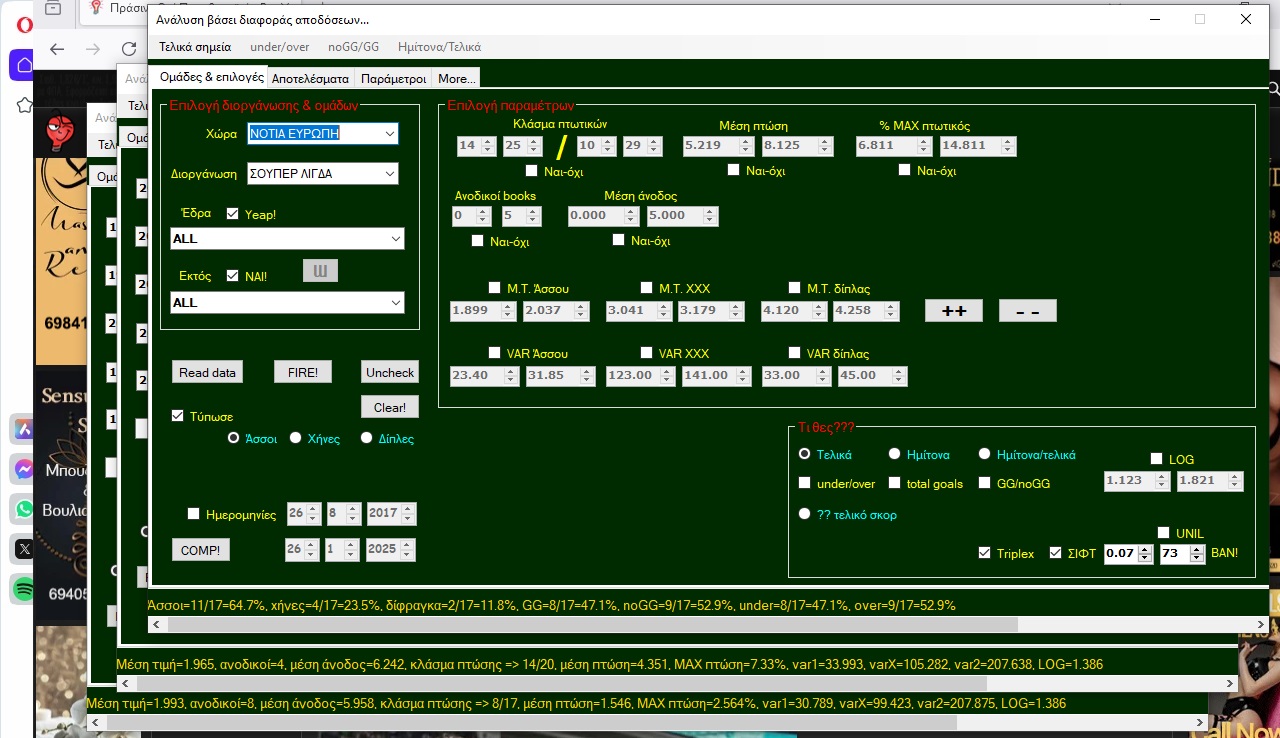Uncheck the Triplex checkbox
Image resolution: width=1280 pixels, height=738 pixels.
click(x=985, y=553)
